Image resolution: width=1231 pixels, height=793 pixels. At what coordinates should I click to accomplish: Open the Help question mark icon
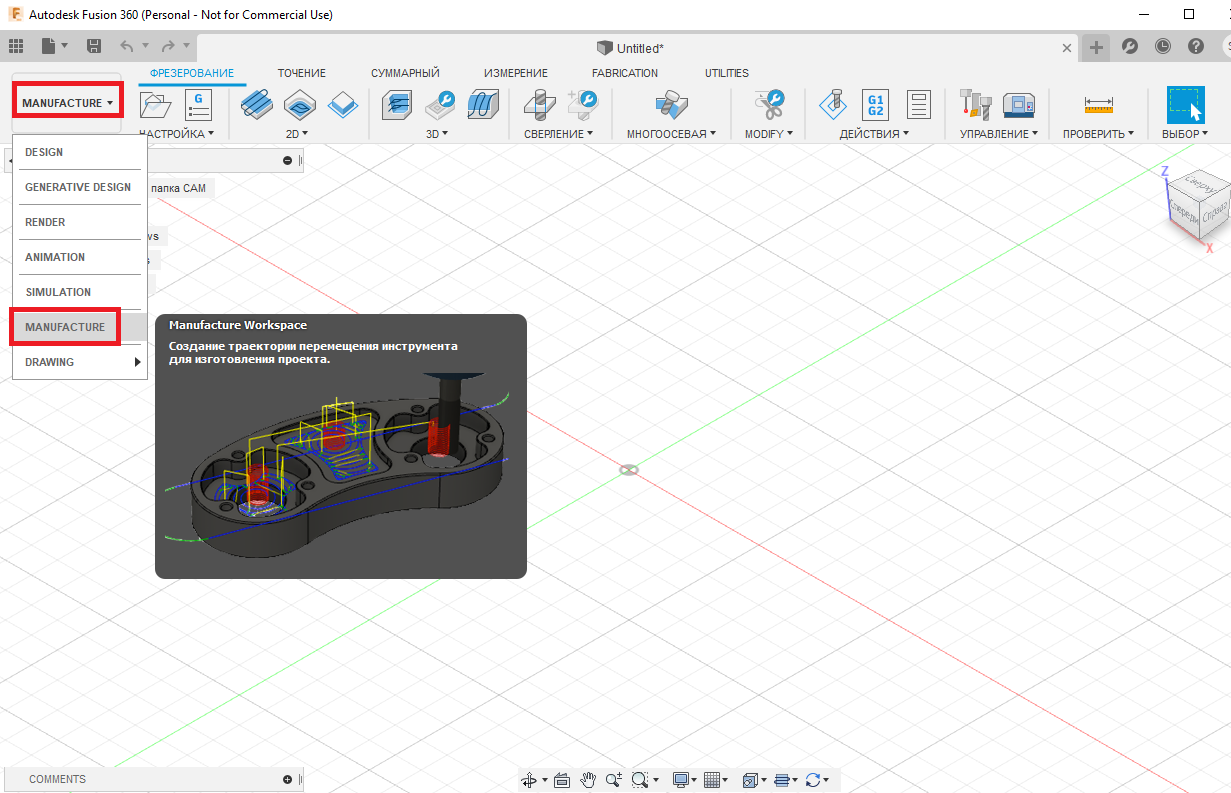click(x=1195, y=46)
